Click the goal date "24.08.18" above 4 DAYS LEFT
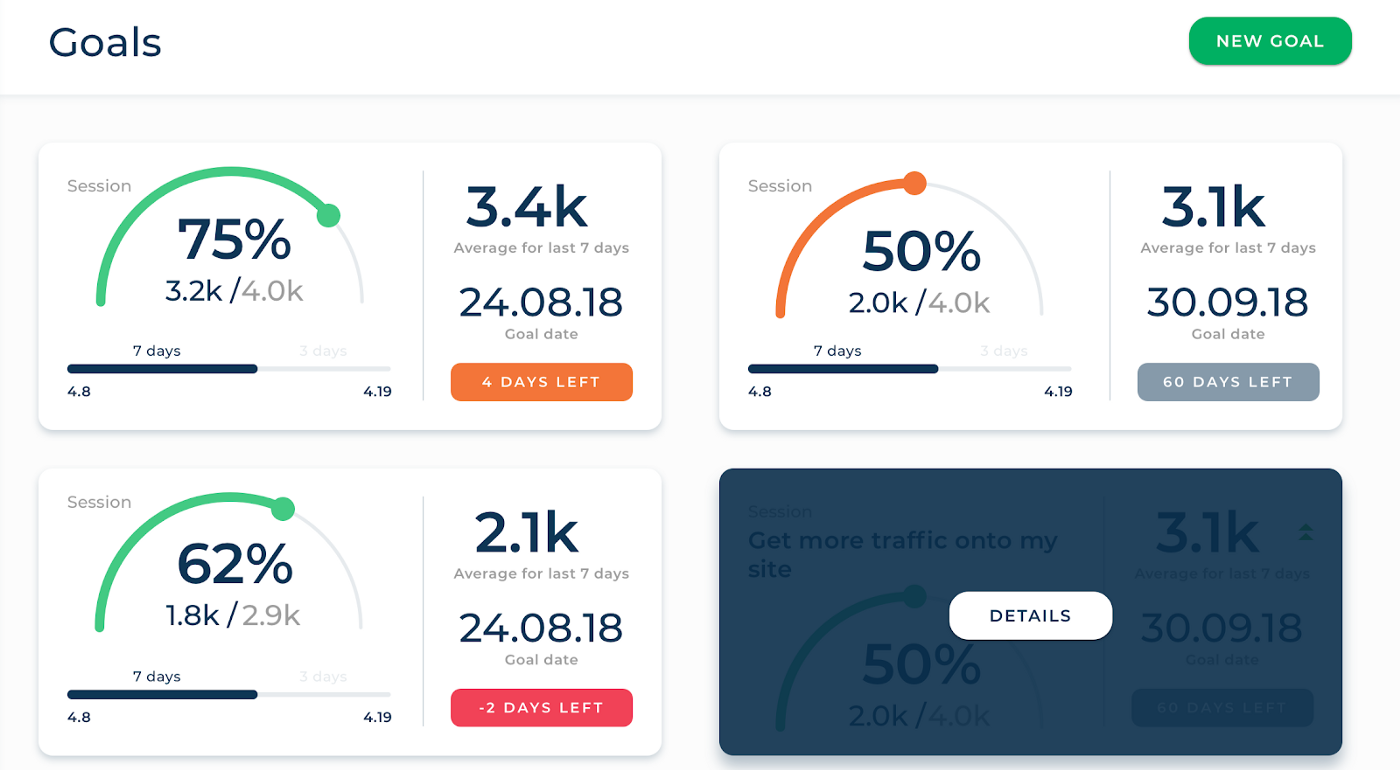Image resolution: width=1400 pixels, height=770 pixels. tap(541, 302)
